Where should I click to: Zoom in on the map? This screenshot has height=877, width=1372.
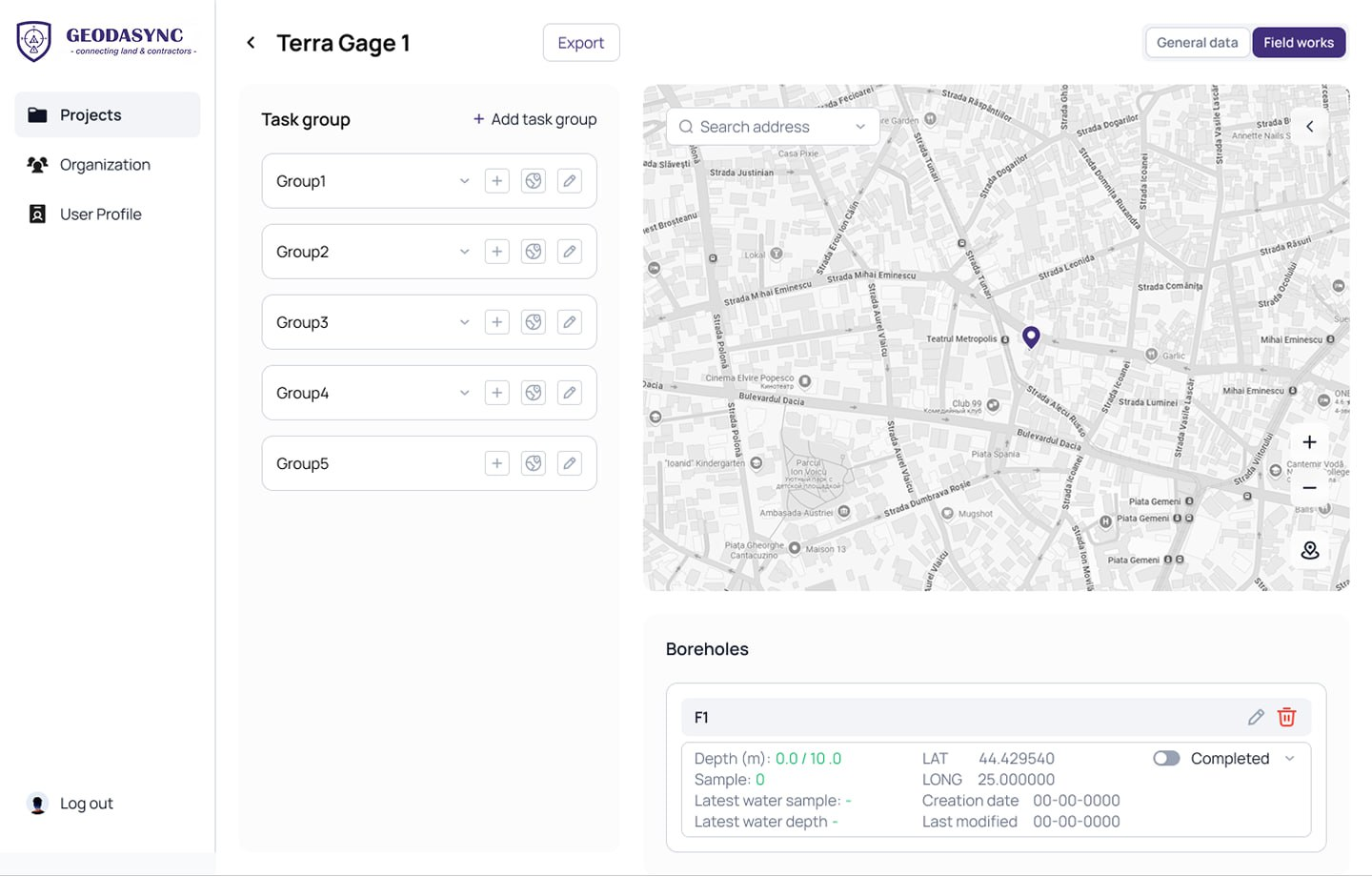(x=1310, y=442)
